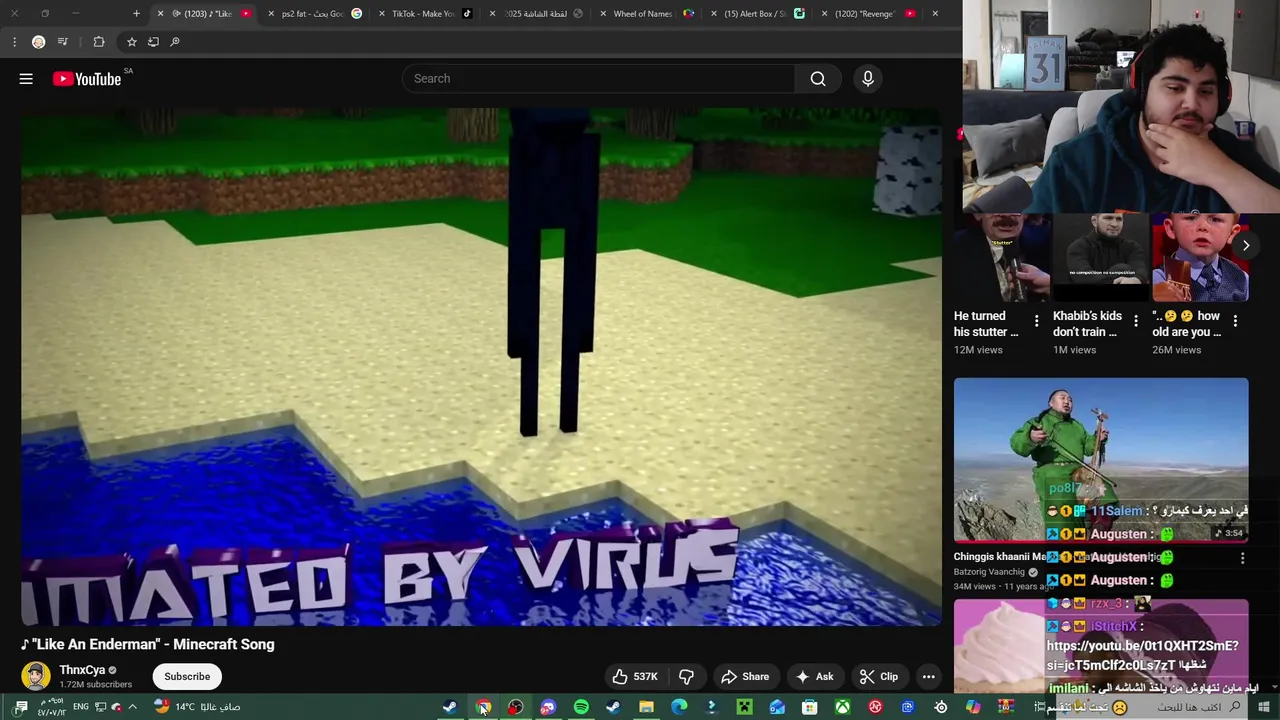Pause the playing Minecraft video
Screen dimensions: 1280x720
click(481, 366)
